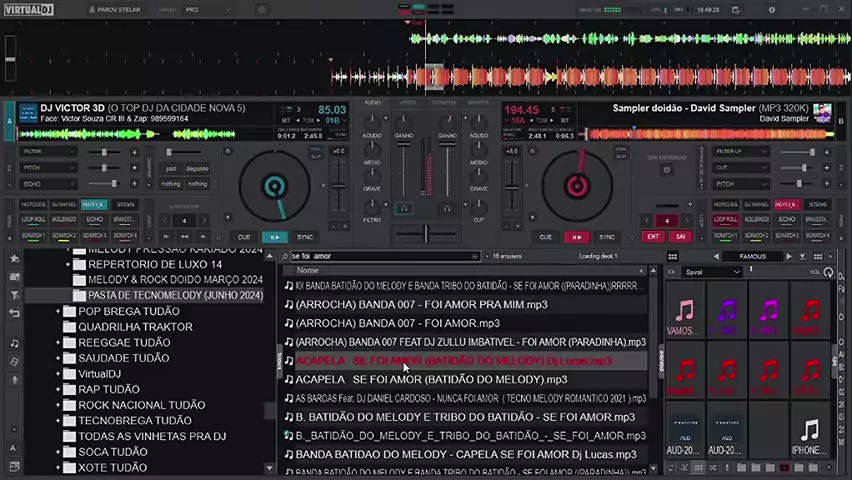Click the VAMOS sampler pad music note
The height and width of the screenshot is (480, 852).
[x=684, y=312]
